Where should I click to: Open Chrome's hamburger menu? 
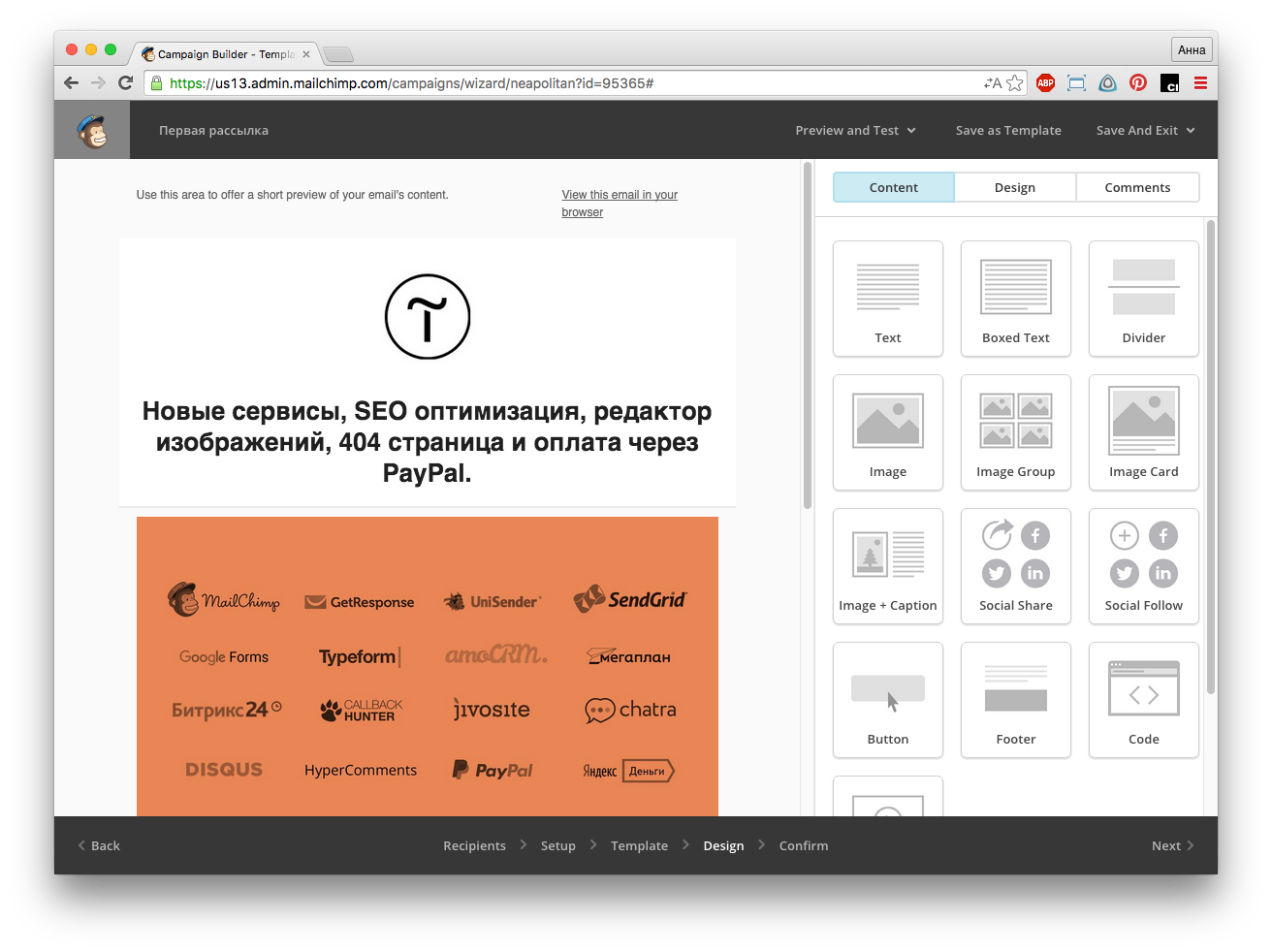click(x=1200, y=83)
